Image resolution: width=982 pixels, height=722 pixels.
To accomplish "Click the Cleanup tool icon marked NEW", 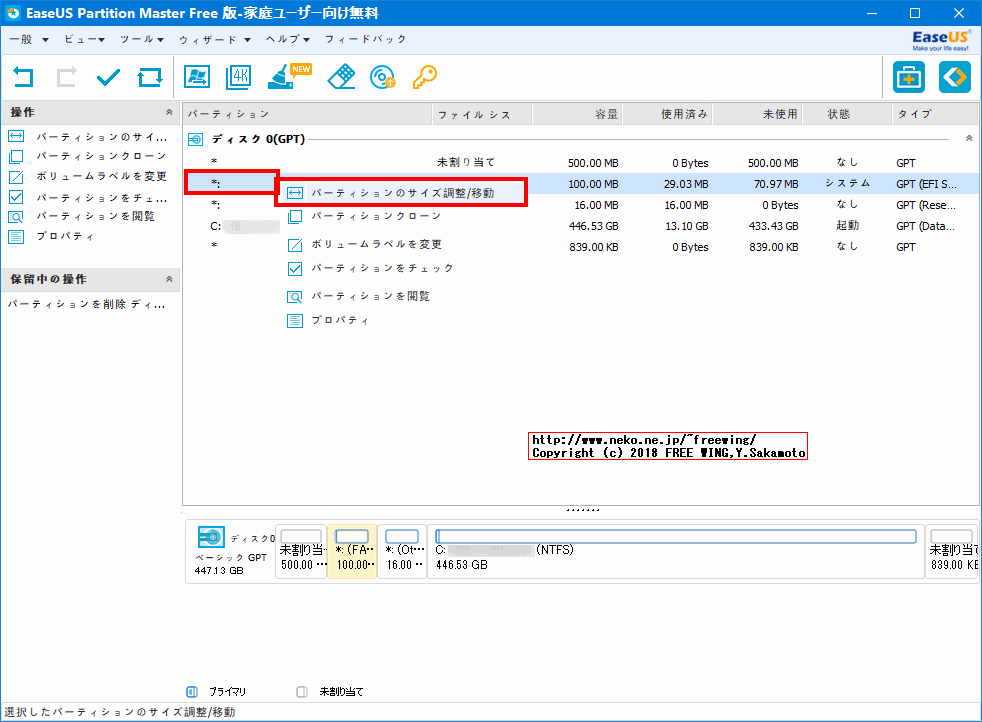I will click(x=283, y=77).
